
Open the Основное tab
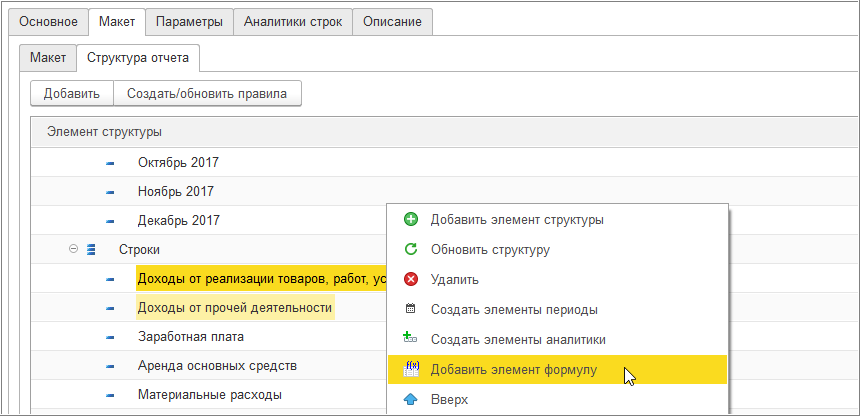(x=49, y=22)
